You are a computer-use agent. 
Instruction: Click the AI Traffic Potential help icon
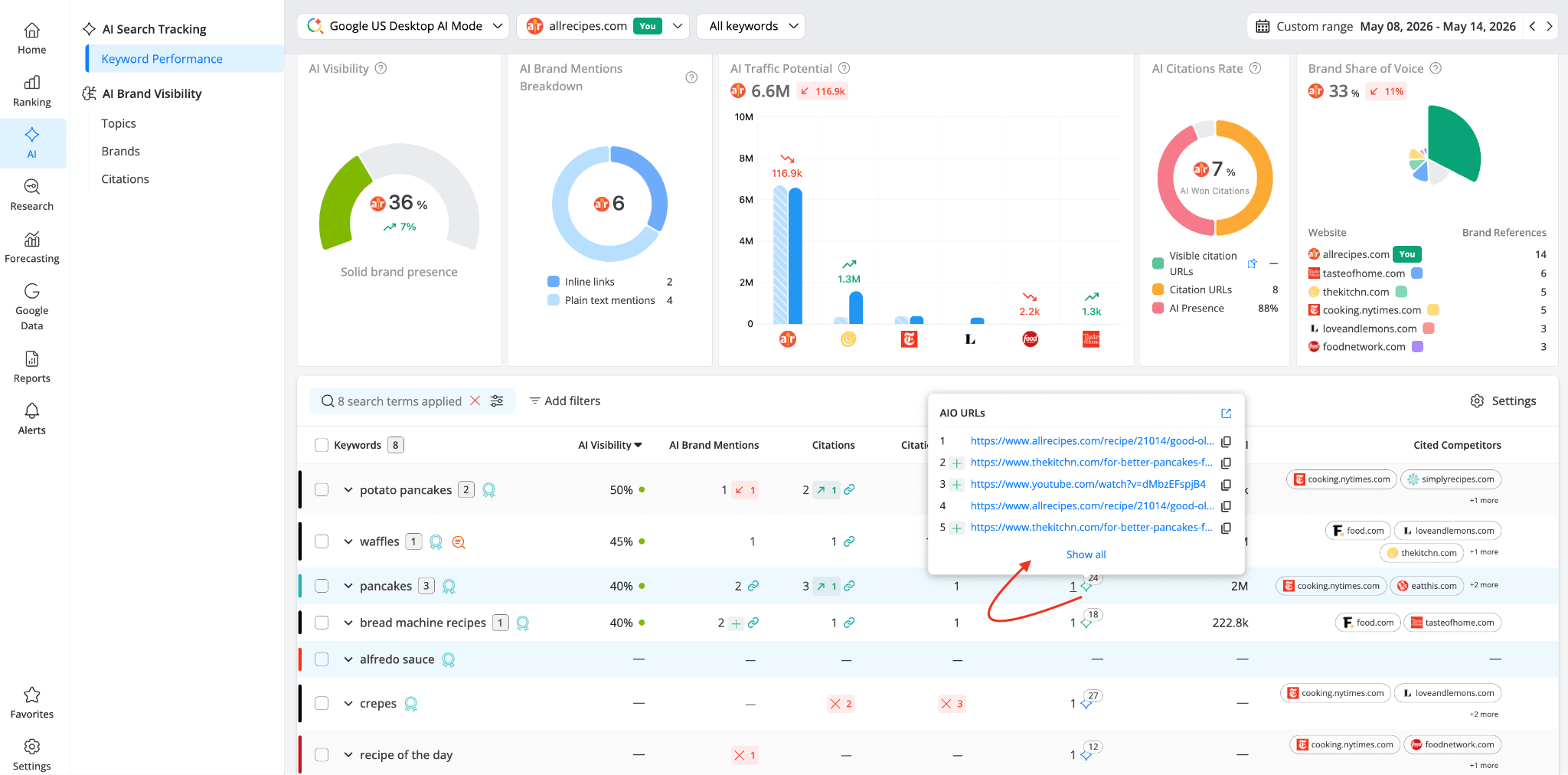(x=844, y=68)
